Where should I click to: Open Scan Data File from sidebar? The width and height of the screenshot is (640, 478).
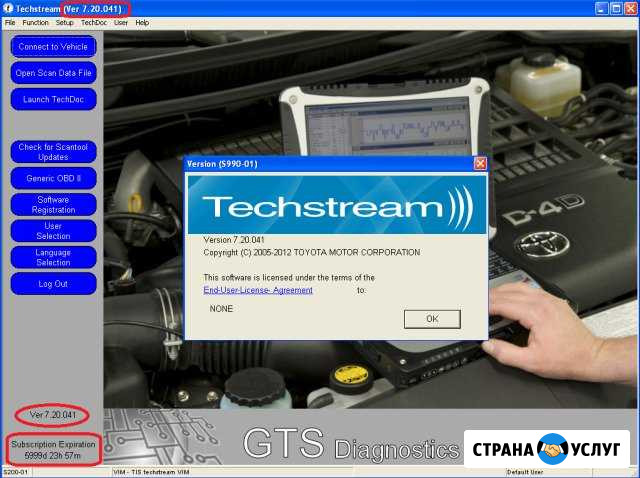[x=53, y=73]
